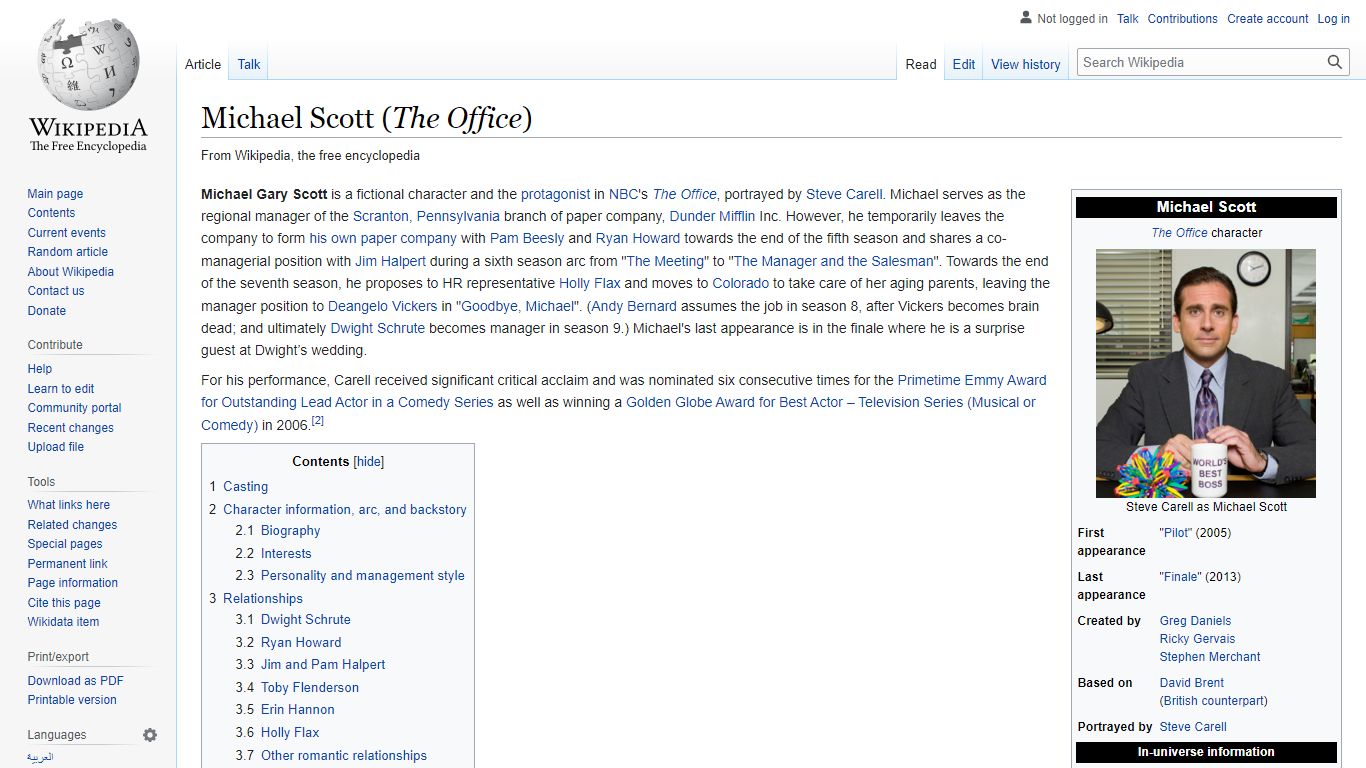The image size is (1366, 768).
Task: Open About Wikipedia
Action: click(70, 272)
